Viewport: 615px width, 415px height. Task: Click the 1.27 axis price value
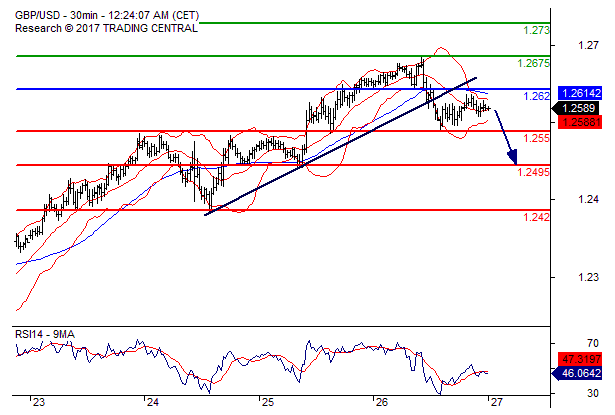588,46
